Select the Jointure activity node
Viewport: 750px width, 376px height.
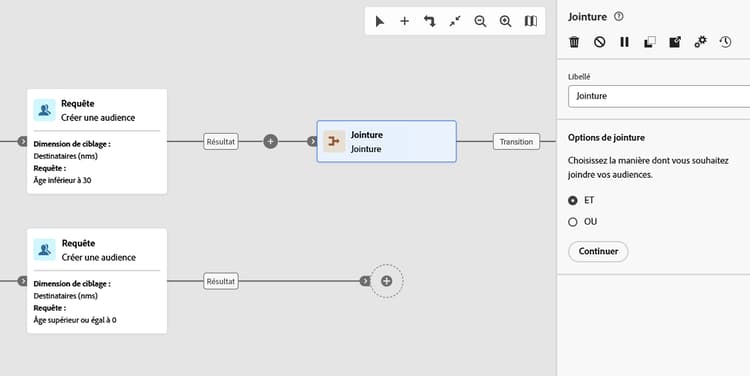point(386,142)
